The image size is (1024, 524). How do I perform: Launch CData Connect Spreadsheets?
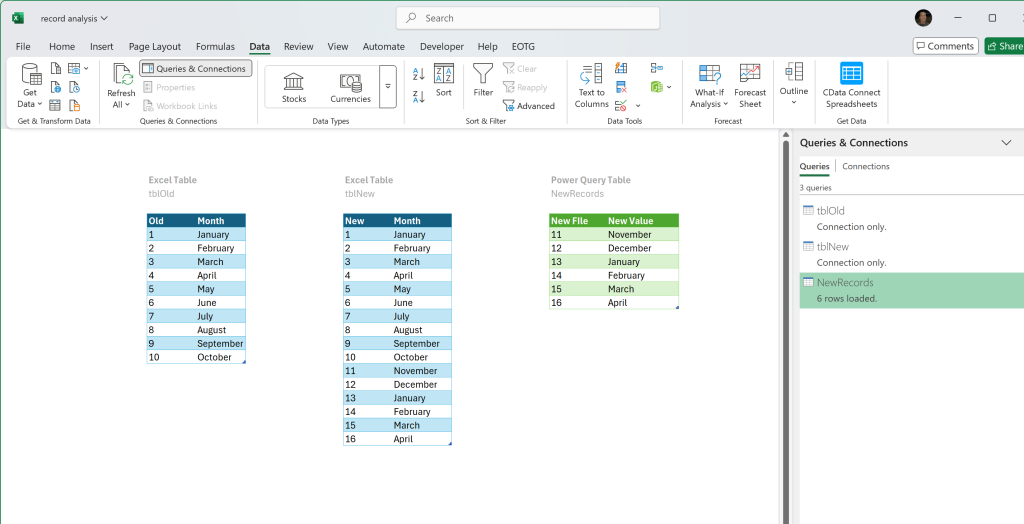[852, 86]
